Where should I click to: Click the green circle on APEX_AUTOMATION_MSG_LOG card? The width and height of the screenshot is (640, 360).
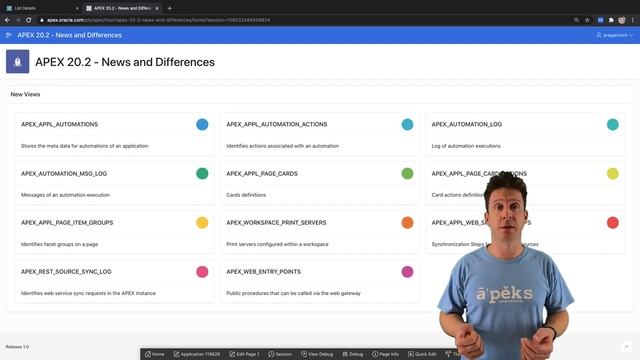tap(202, 173)
